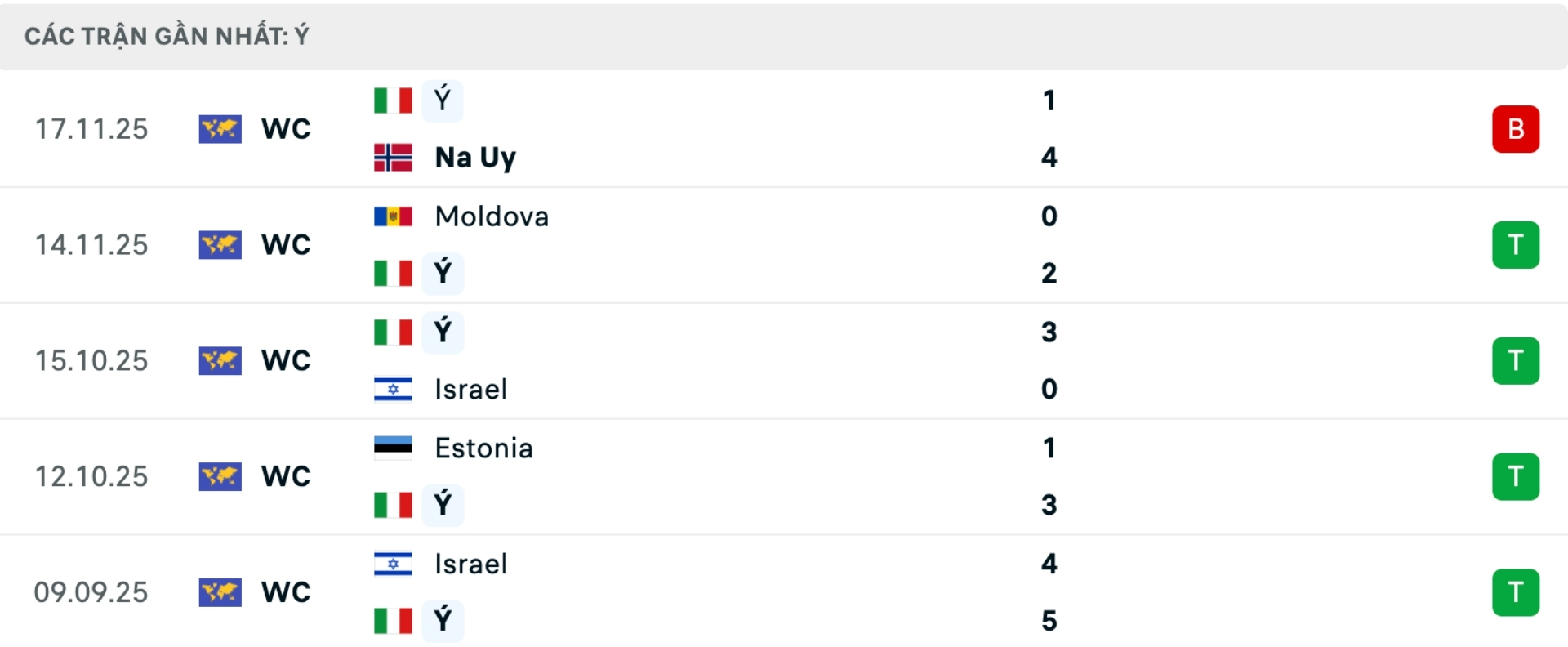The width and height of the screenshot is (1568, 647).
Task: Click the Norway flag icon
Action: pos(393,158)
